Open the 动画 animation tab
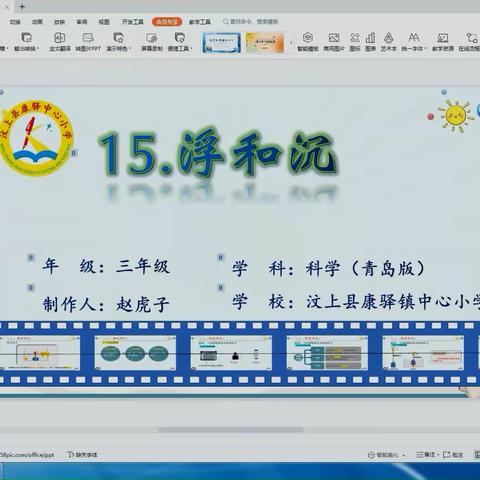This screenshot has height=480, width=480. point(37,22)
